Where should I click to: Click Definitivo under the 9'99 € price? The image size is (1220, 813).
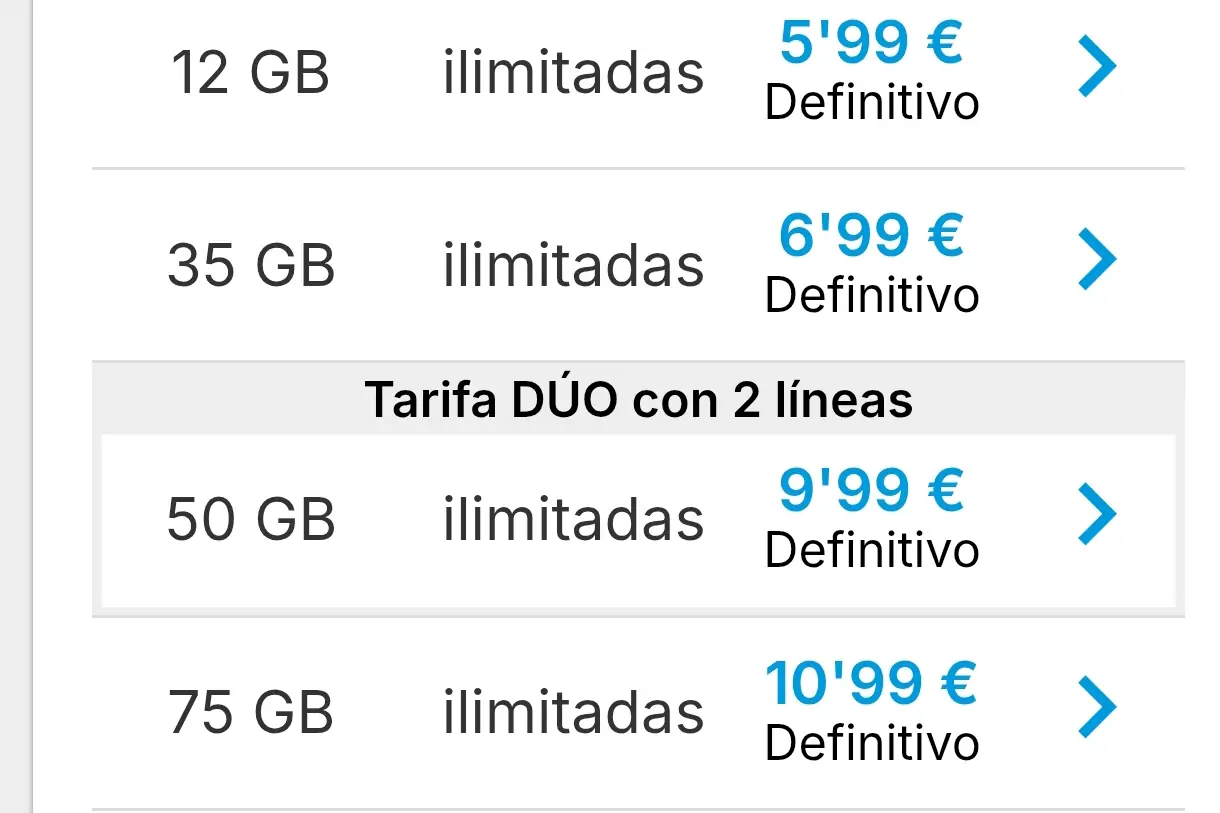(872, 550)
